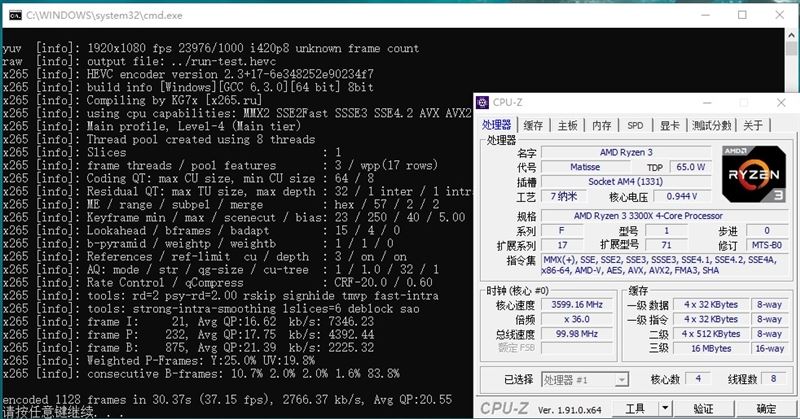
Task: Click the output file ../run-test.hevc line
Action: click(139, 61)
